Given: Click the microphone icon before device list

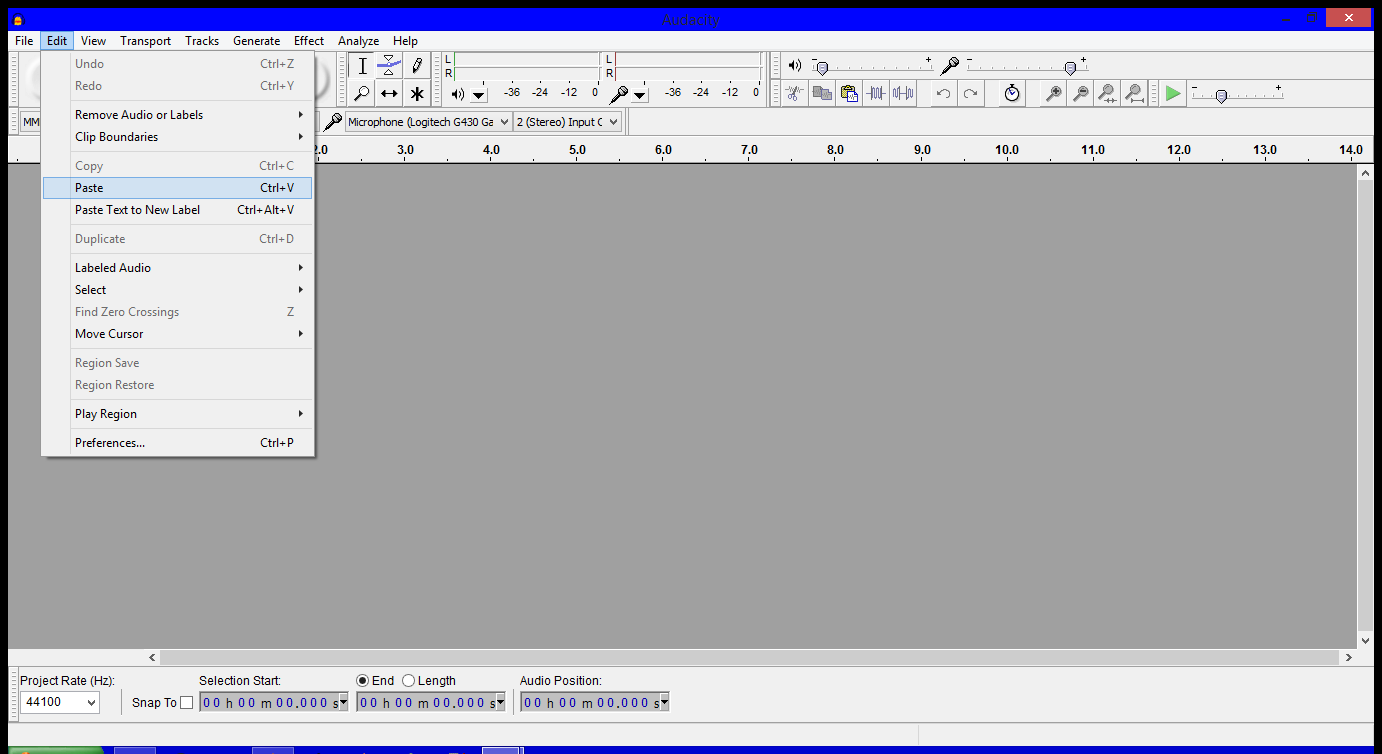Looking at the screenshot, I should (333, 122).
